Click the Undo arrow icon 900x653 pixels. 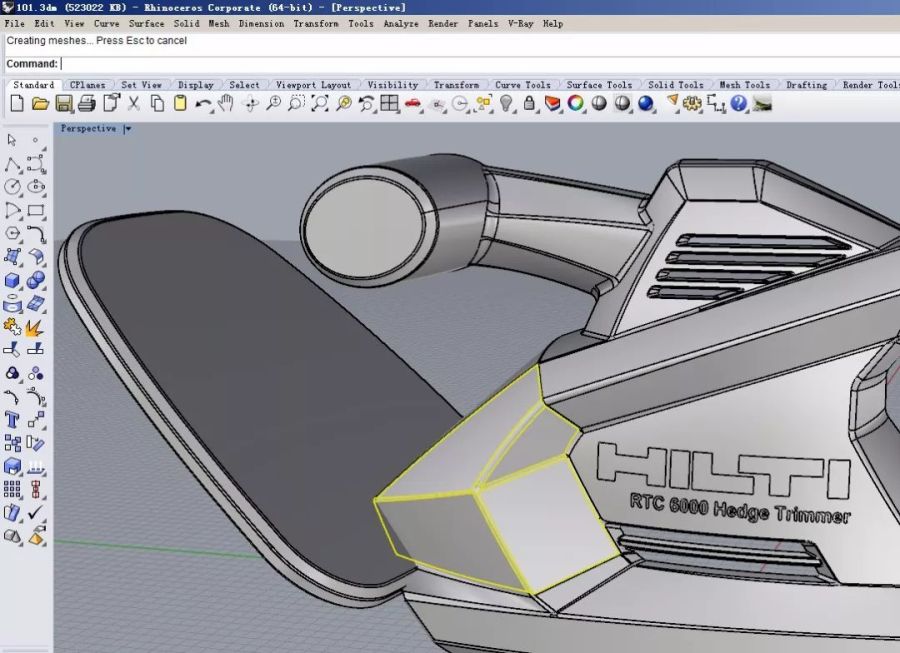pos(204,104)
